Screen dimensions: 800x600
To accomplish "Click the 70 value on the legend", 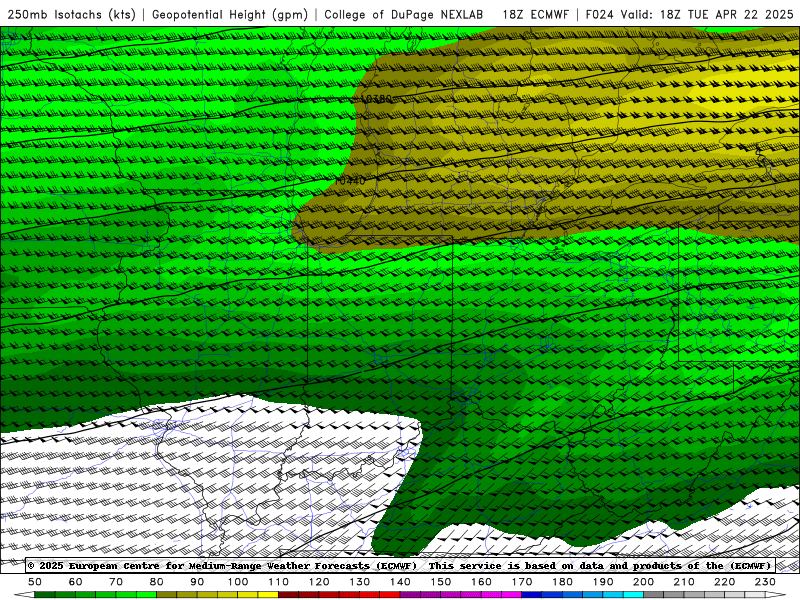I will pyautogui.click(x=116, y=582).
